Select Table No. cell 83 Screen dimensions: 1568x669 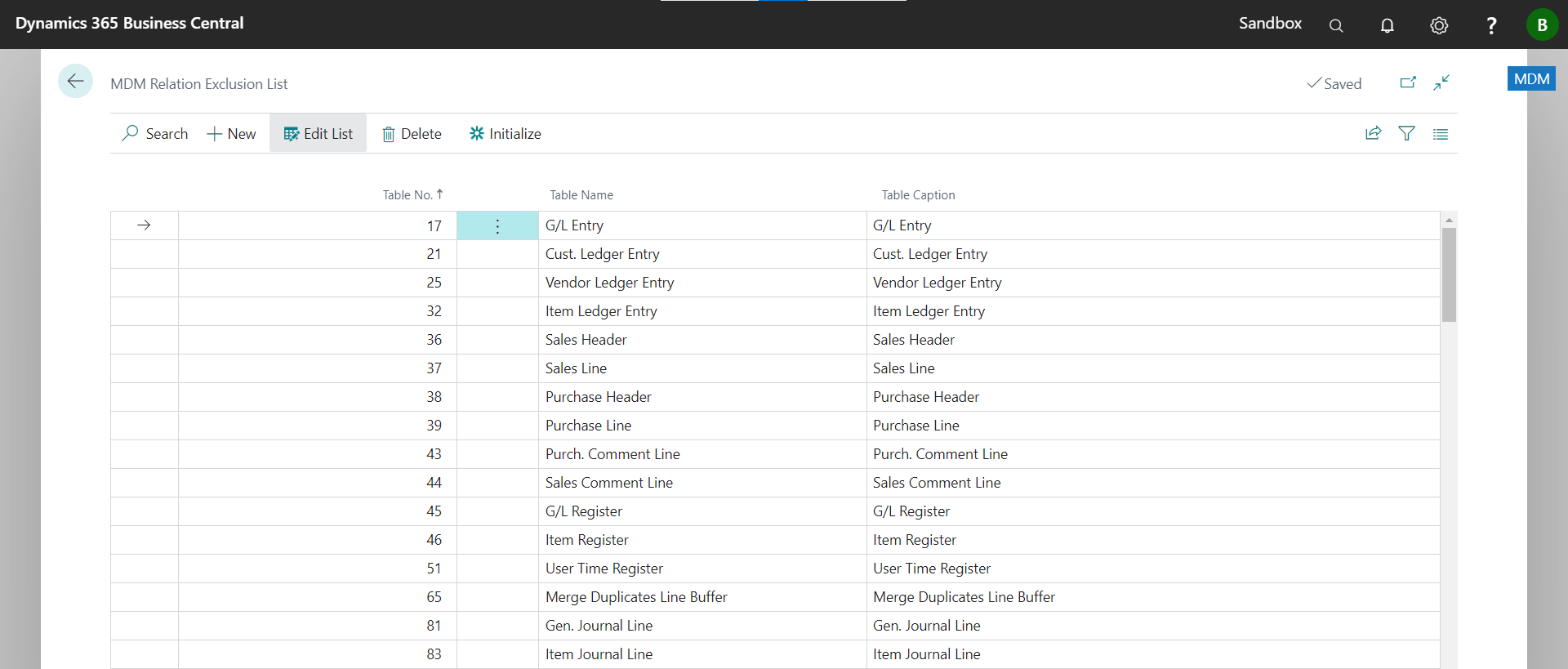pos(318,654)
